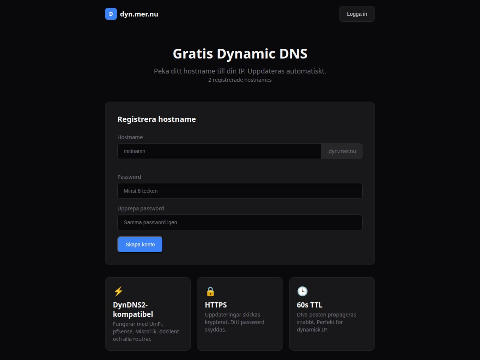The width and height of the screenshot is (480, 360).
Task: Click the clock icon on the 60s TTL card
Action: tap(302, 291)
